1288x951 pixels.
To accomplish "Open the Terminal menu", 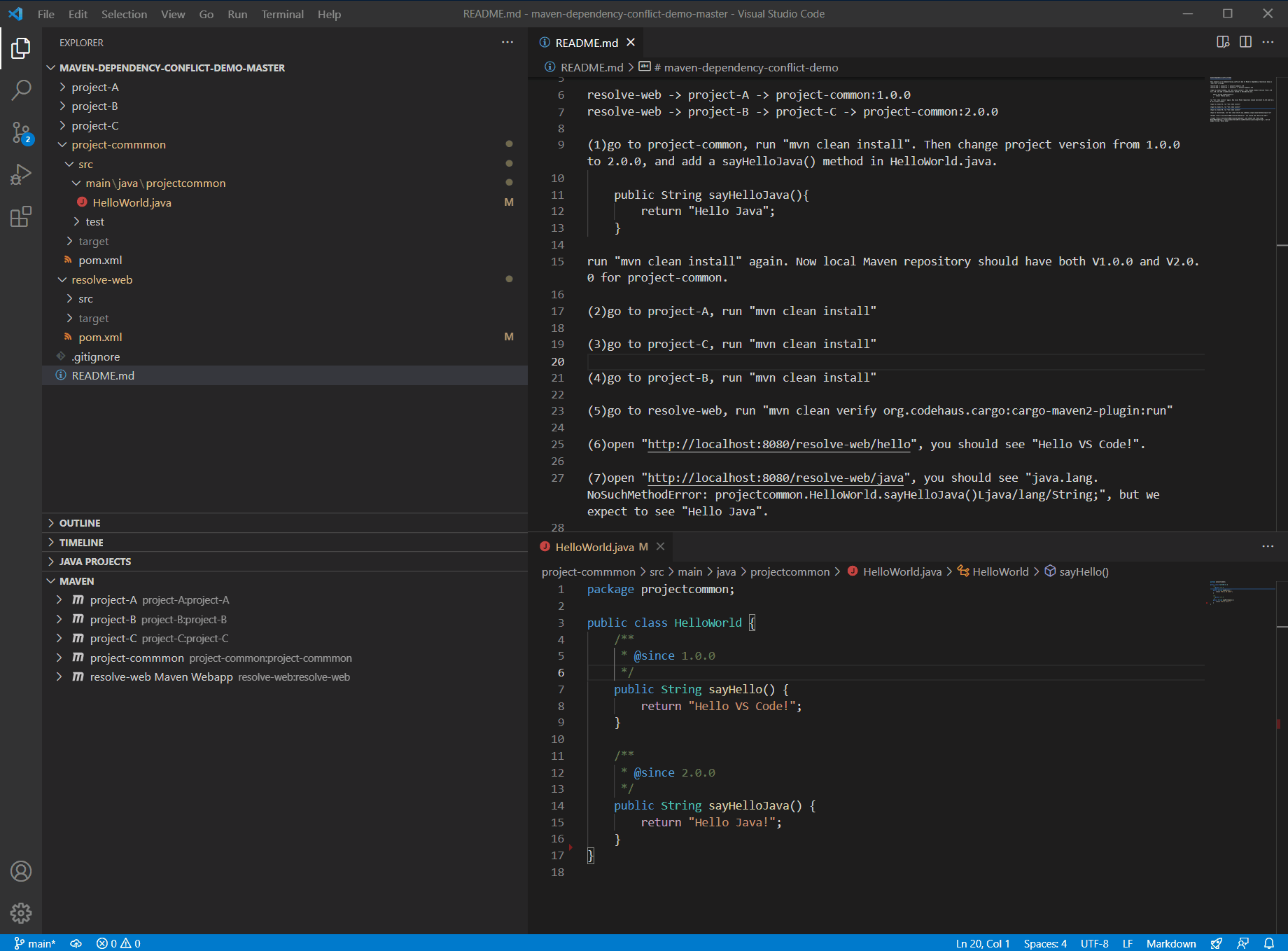I will (x=282, y=14).
